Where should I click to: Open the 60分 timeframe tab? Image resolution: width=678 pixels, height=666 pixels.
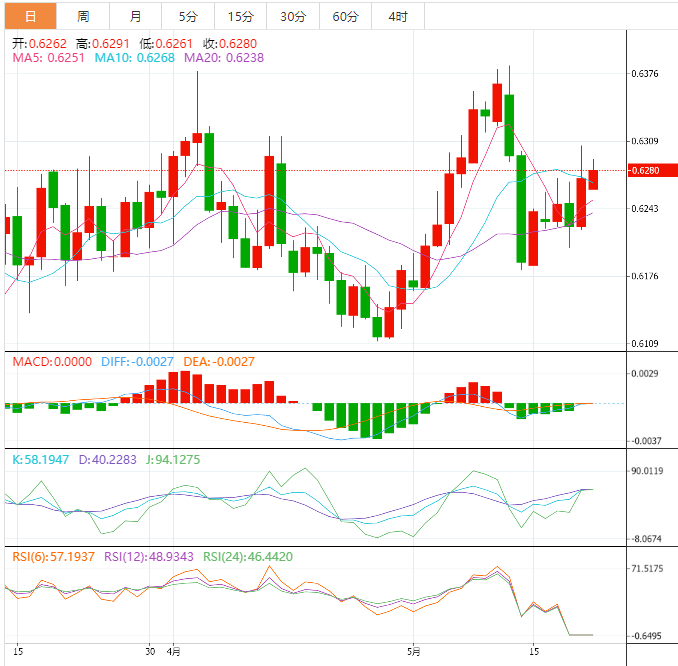click(x=345, y=17)
